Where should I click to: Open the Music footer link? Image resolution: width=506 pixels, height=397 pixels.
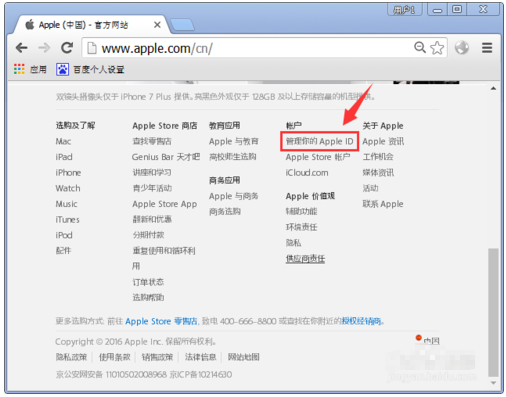tap(66, 204)
